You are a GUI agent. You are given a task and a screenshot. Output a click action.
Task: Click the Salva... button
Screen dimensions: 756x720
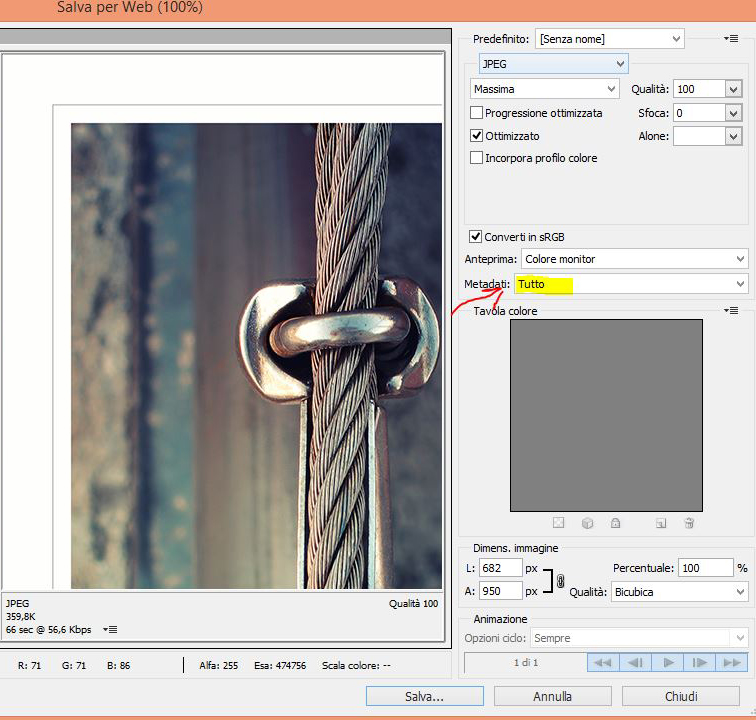[x=424, y=696]
